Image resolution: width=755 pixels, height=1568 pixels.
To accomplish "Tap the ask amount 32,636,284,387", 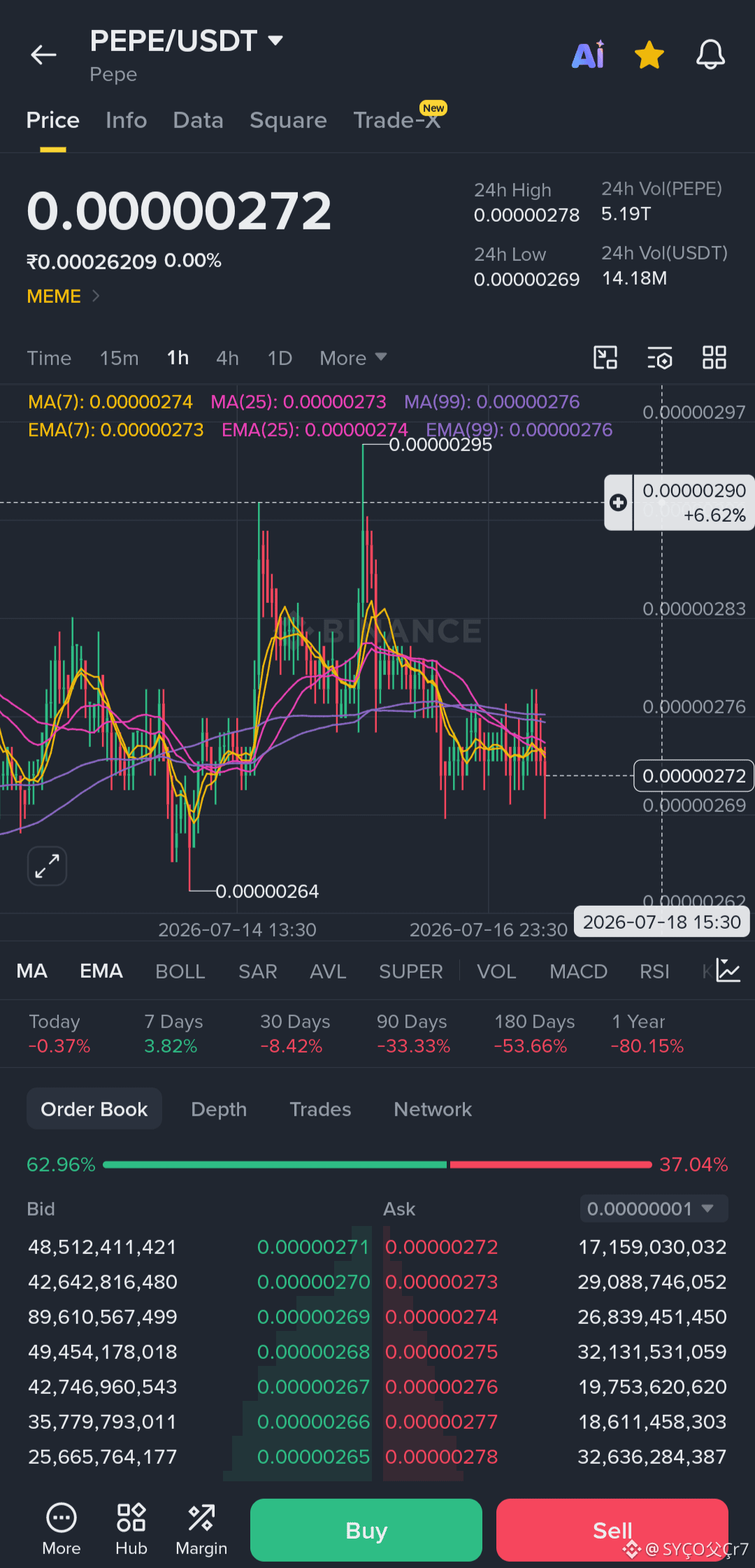I will [652, 1456].
